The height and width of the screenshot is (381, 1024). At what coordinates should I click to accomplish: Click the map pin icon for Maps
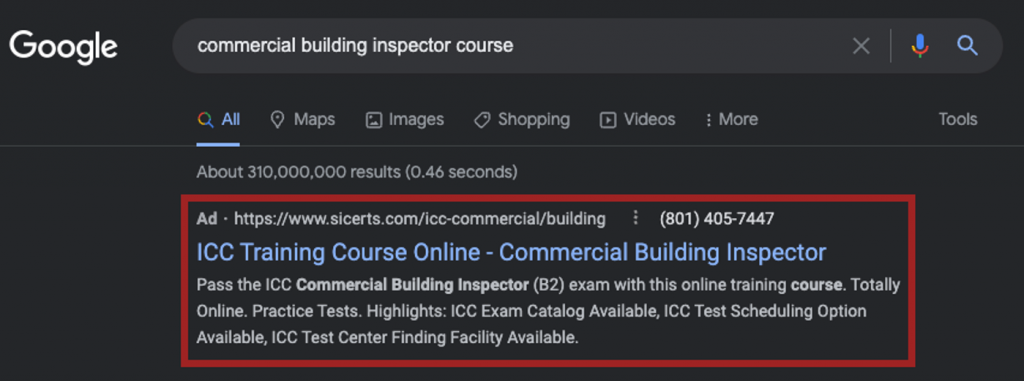click(278, 120)
